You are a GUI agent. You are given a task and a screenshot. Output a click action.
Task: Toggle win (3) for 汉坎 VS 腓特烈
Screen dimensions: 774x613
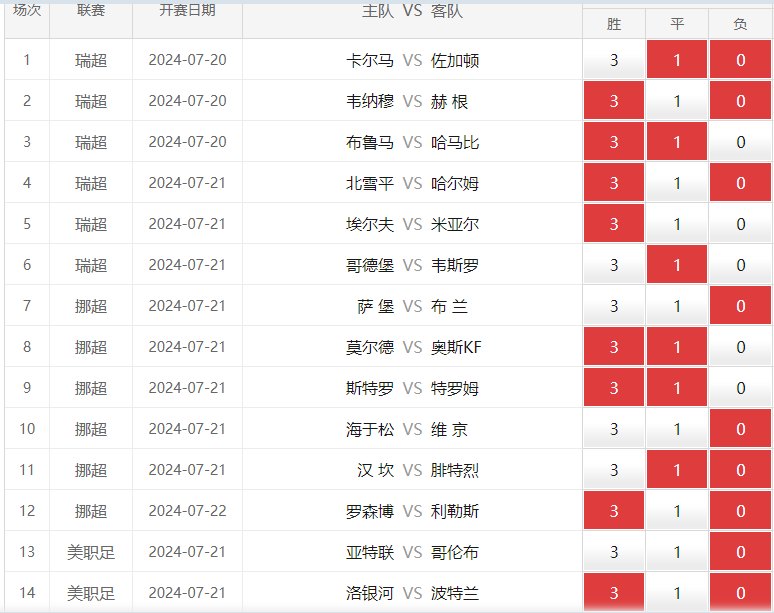(614, 469)
